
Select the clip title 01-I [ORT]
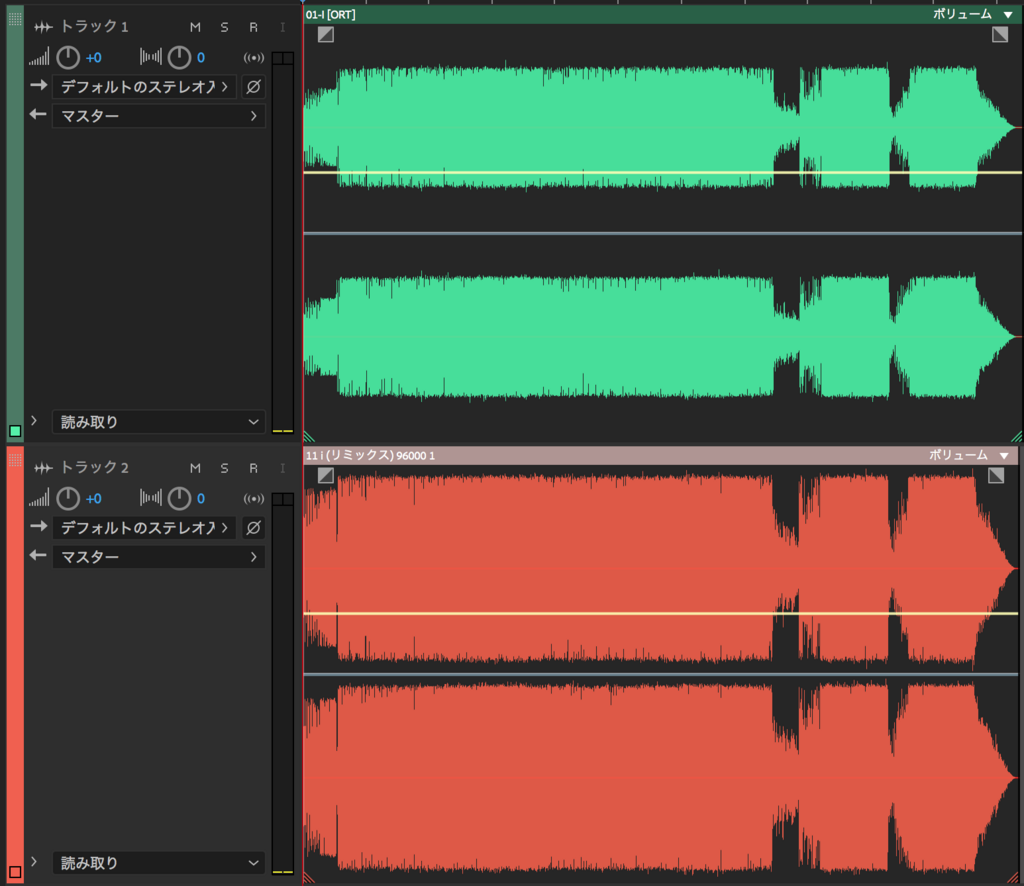click(330, 14)
